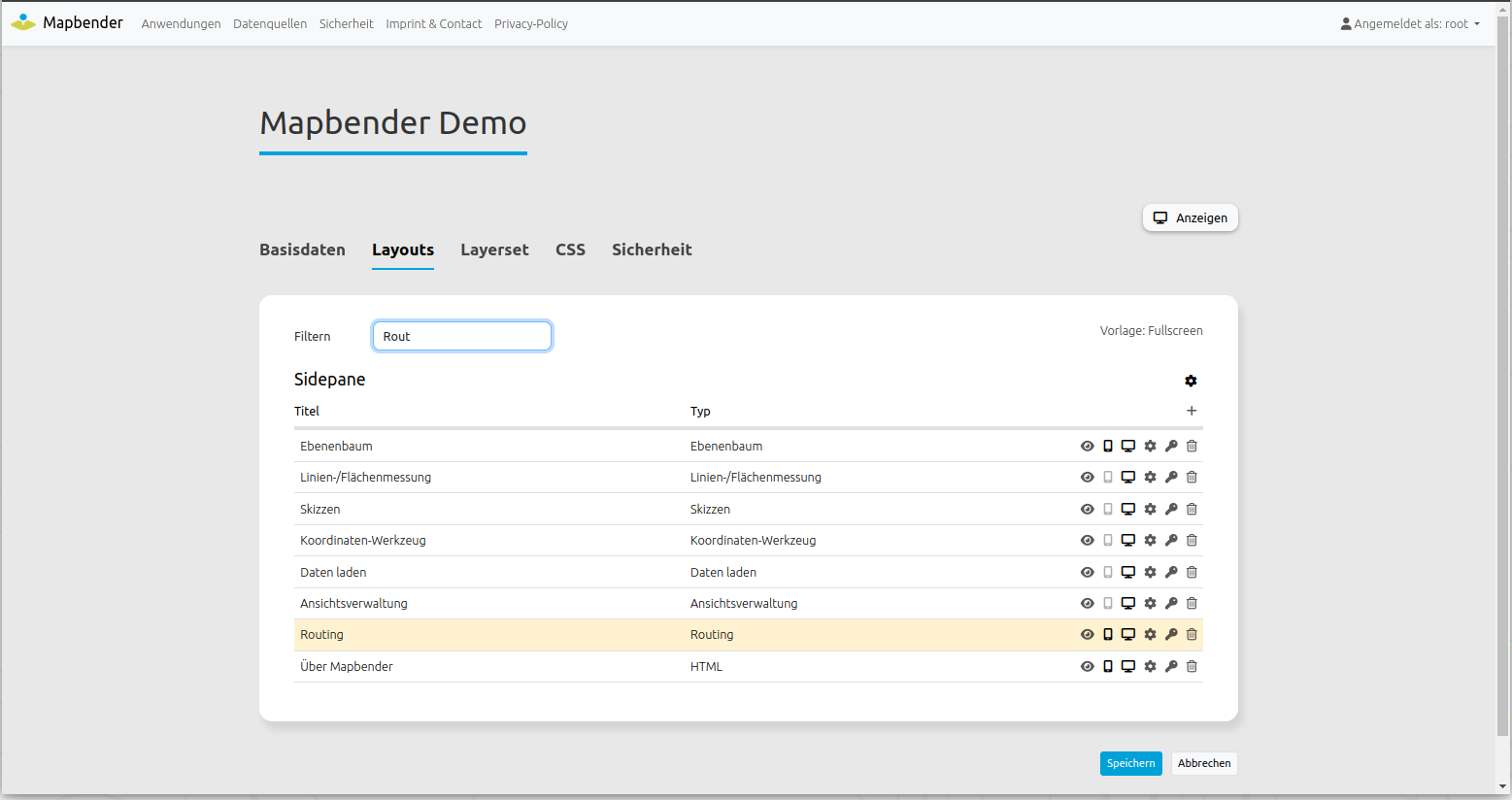Delete Daten laden element with trash icon
1512x800 pixels.
click(x=1192, y=572)
